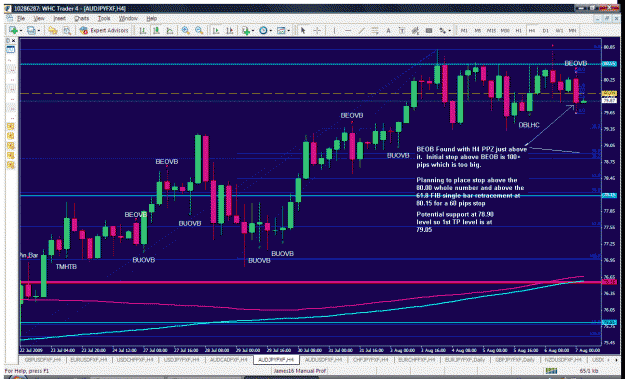
Task: Open the Window menu
Action: tap(128, 19)
